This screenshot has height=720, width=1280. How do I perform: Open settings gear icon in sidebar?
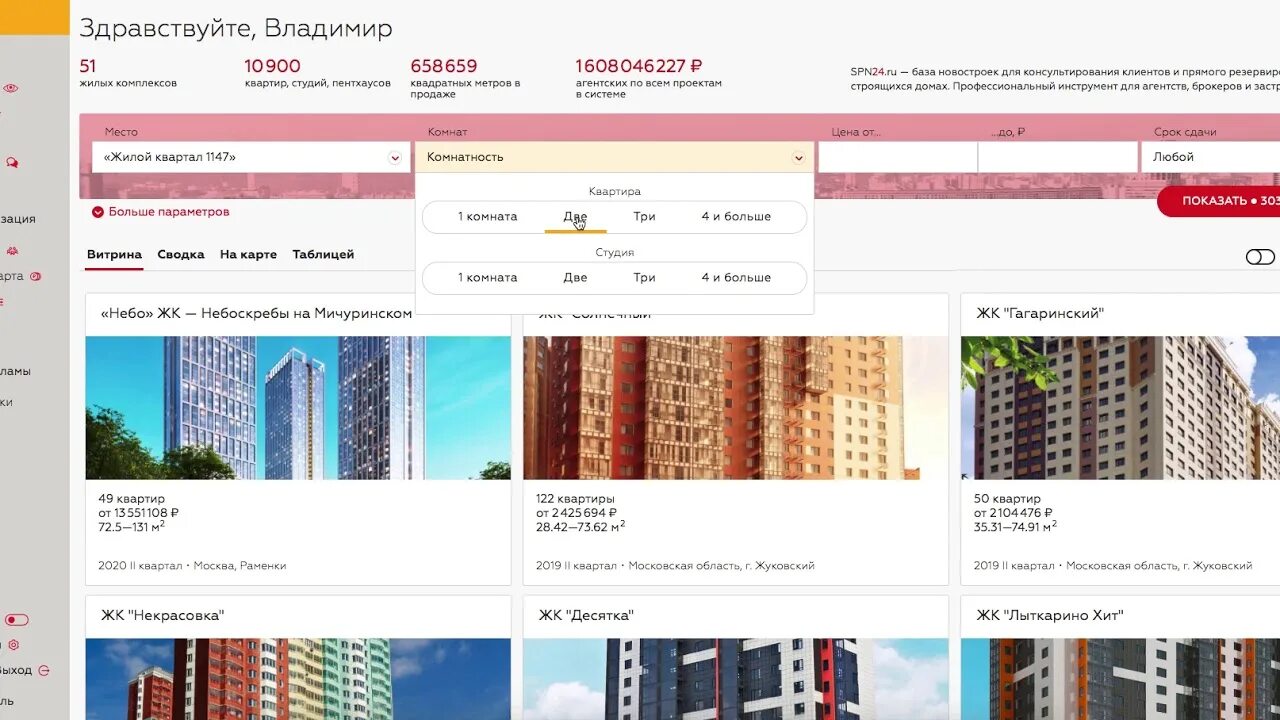point(14,645)
